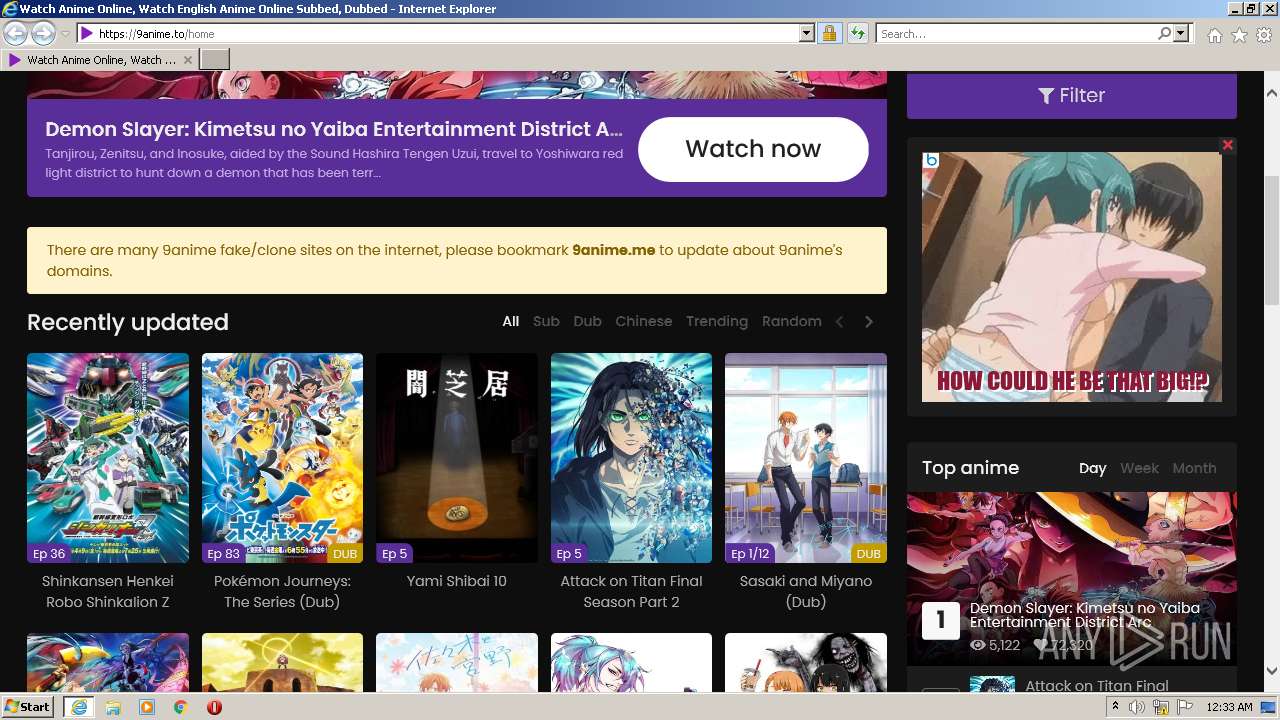Screen dimensions: 1280x720
Task: Click the Watch now button
Action: [x=753, y=149]
